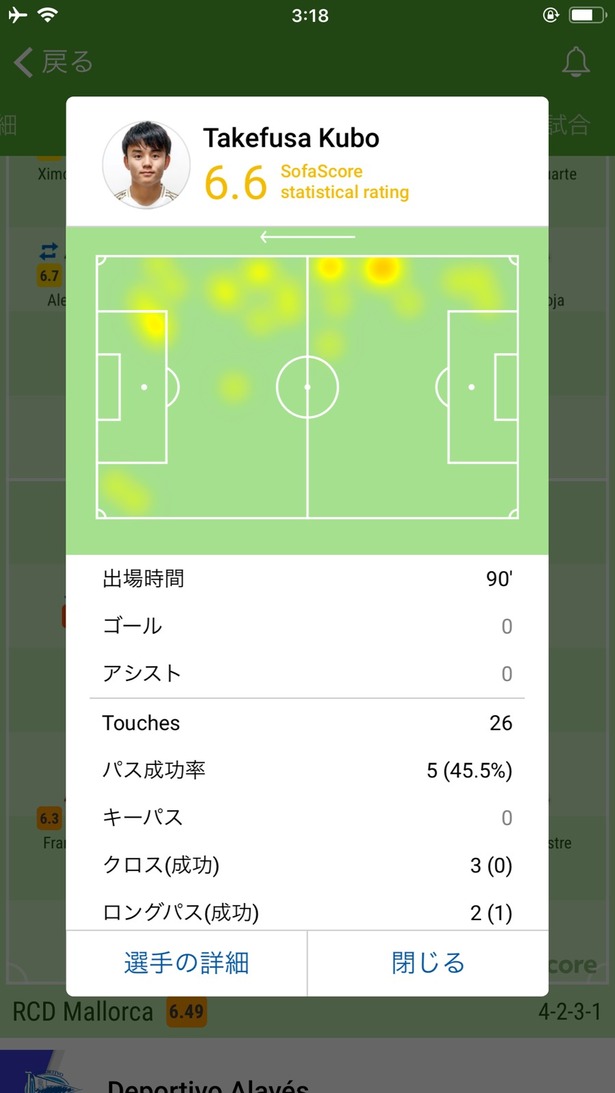Tap the substitution arrows icon

click(49, 251)
